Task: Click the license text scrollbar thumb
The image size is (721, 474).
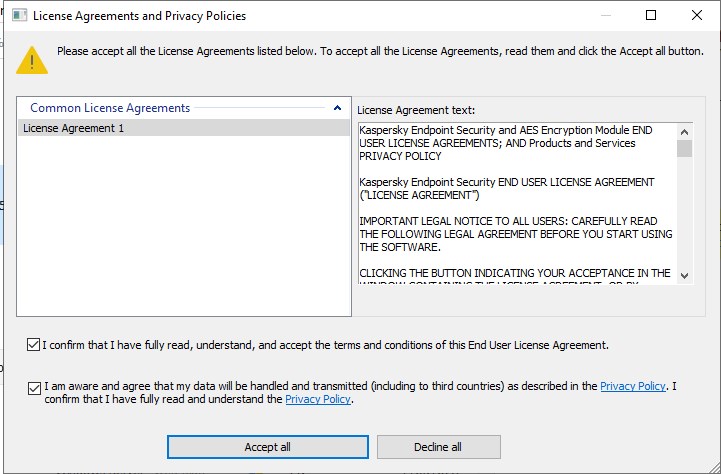Action: click(685, 149)
